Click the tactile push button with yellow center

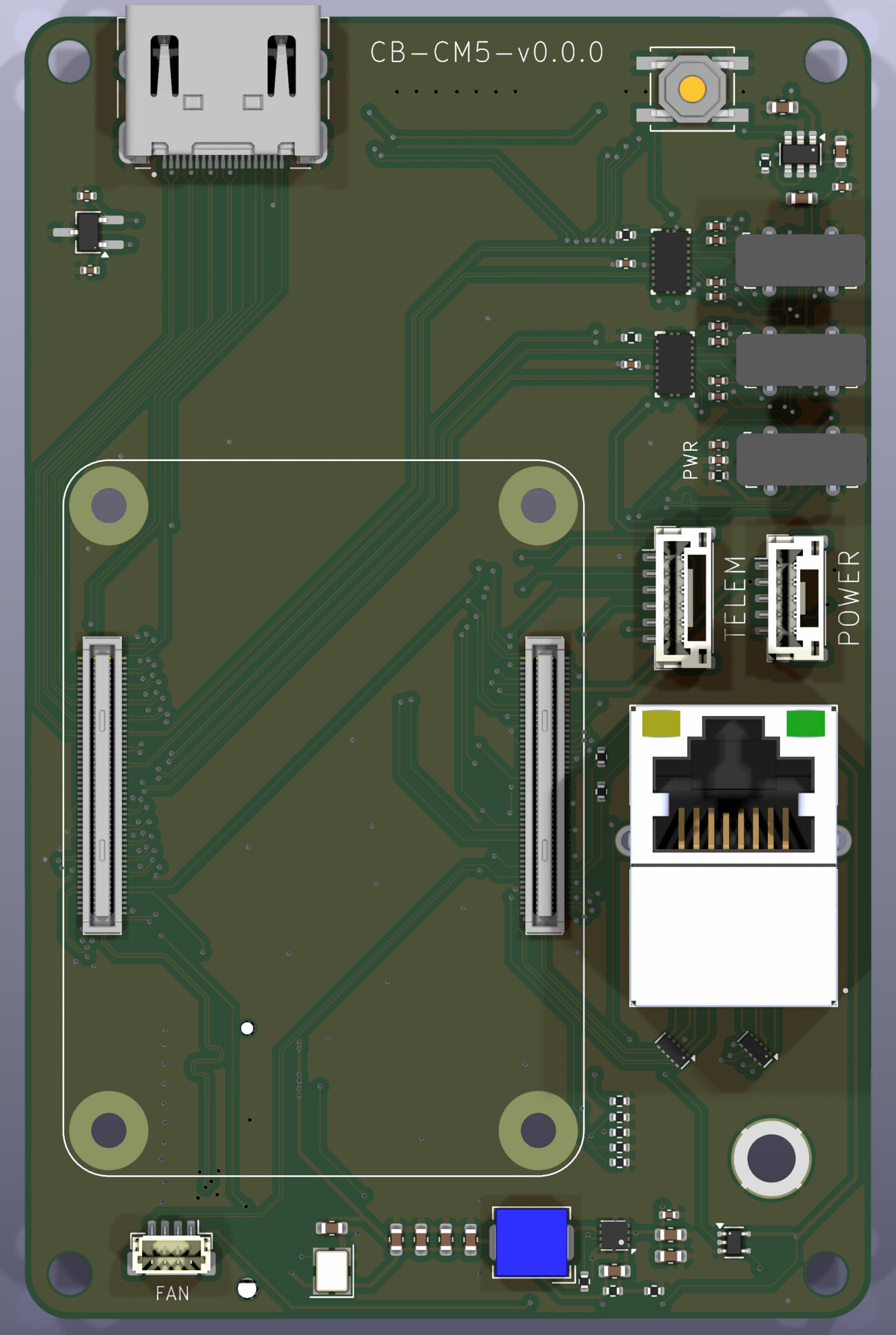click(x=692, y=89)
